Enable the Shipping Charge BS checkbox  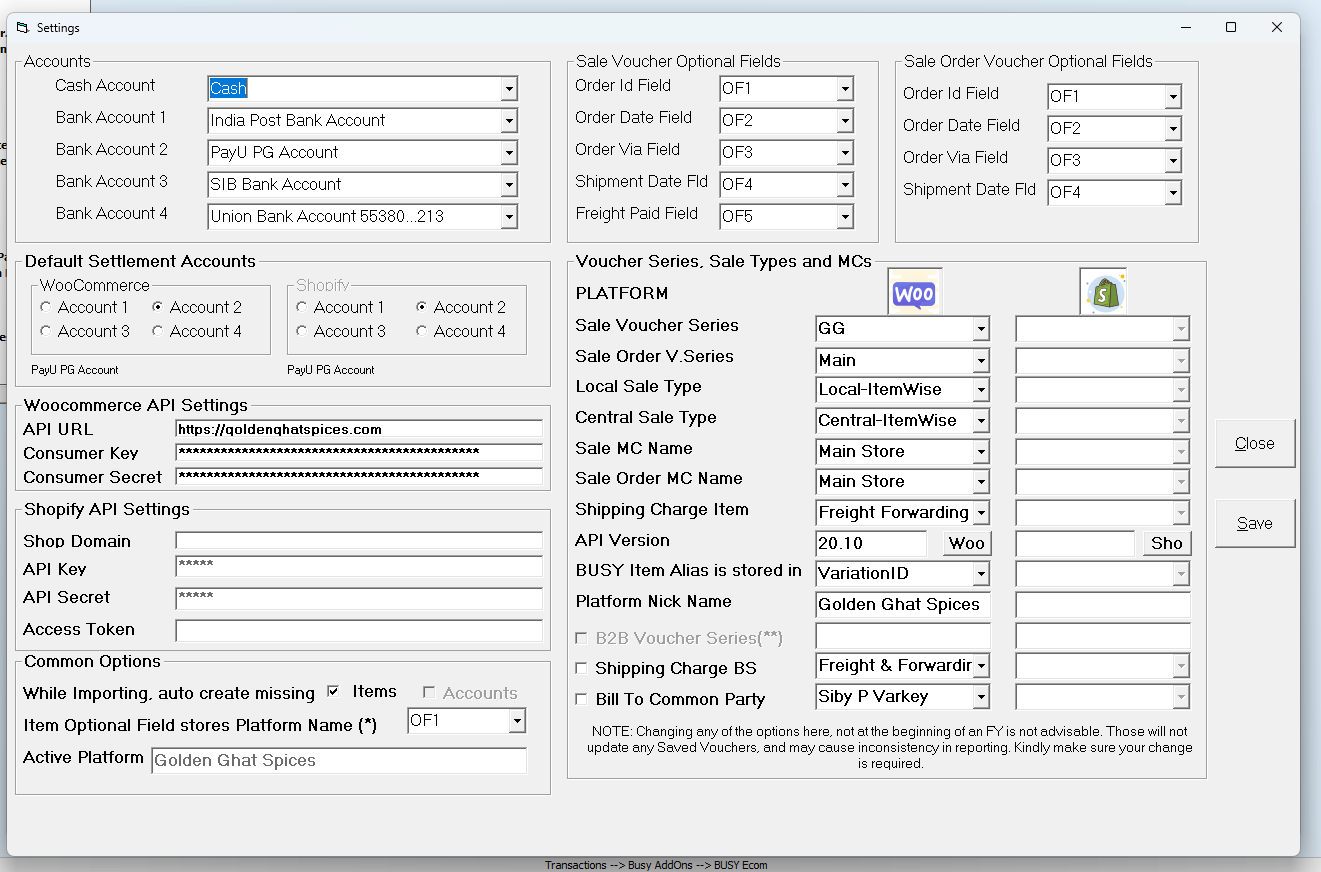pyautogui.click(x=582, y=668)
